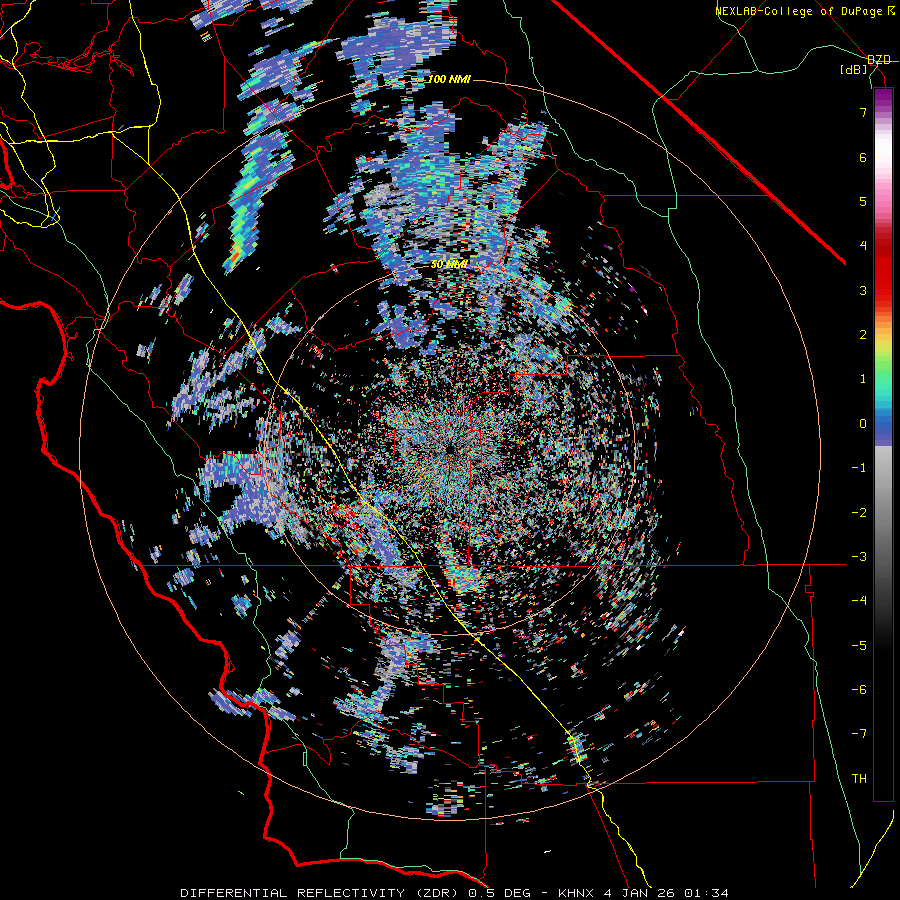Click the 3 value on the ZDR scale

[x=863, y=290]
